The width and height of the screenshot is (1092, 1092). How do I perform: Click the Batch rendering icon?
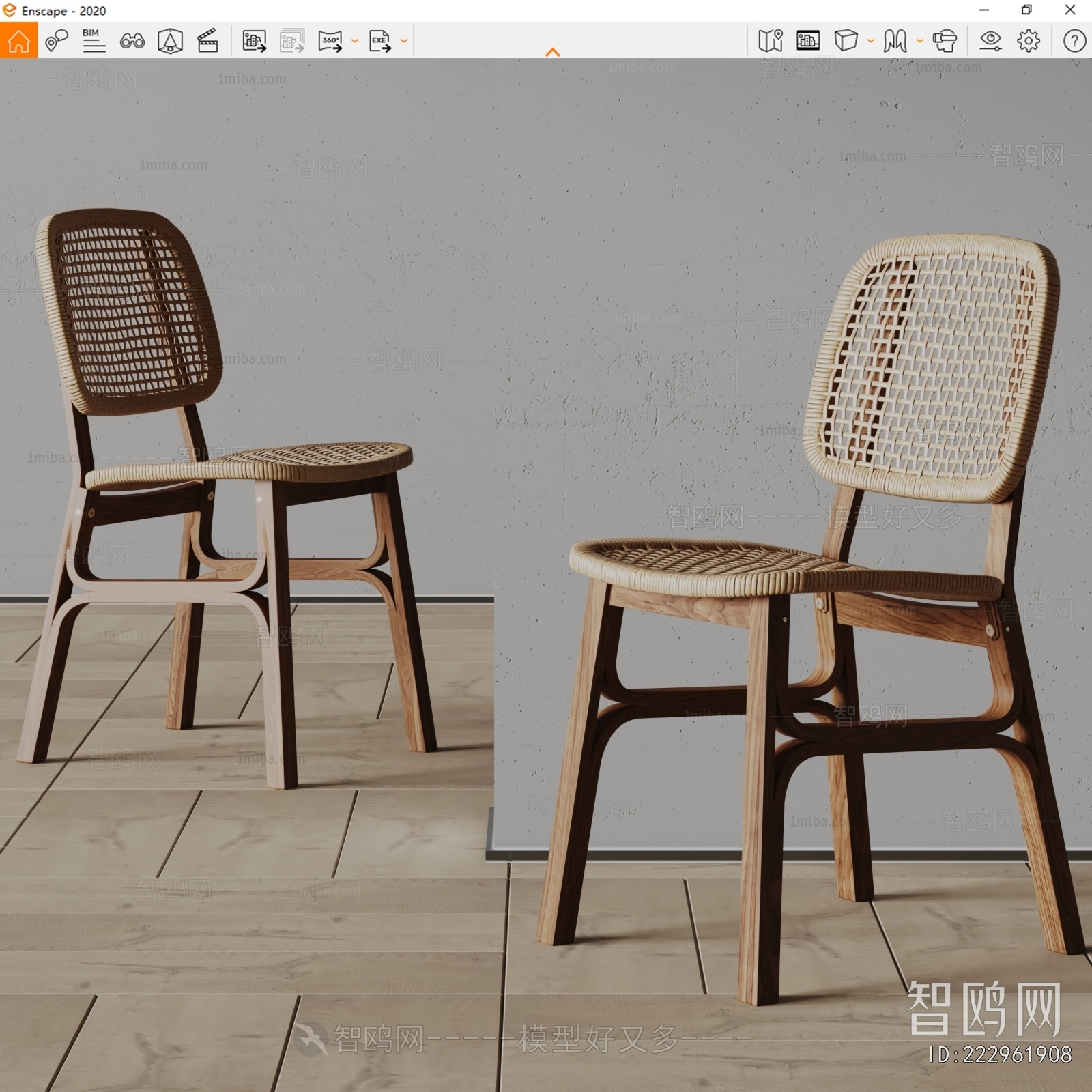[292, 41]
